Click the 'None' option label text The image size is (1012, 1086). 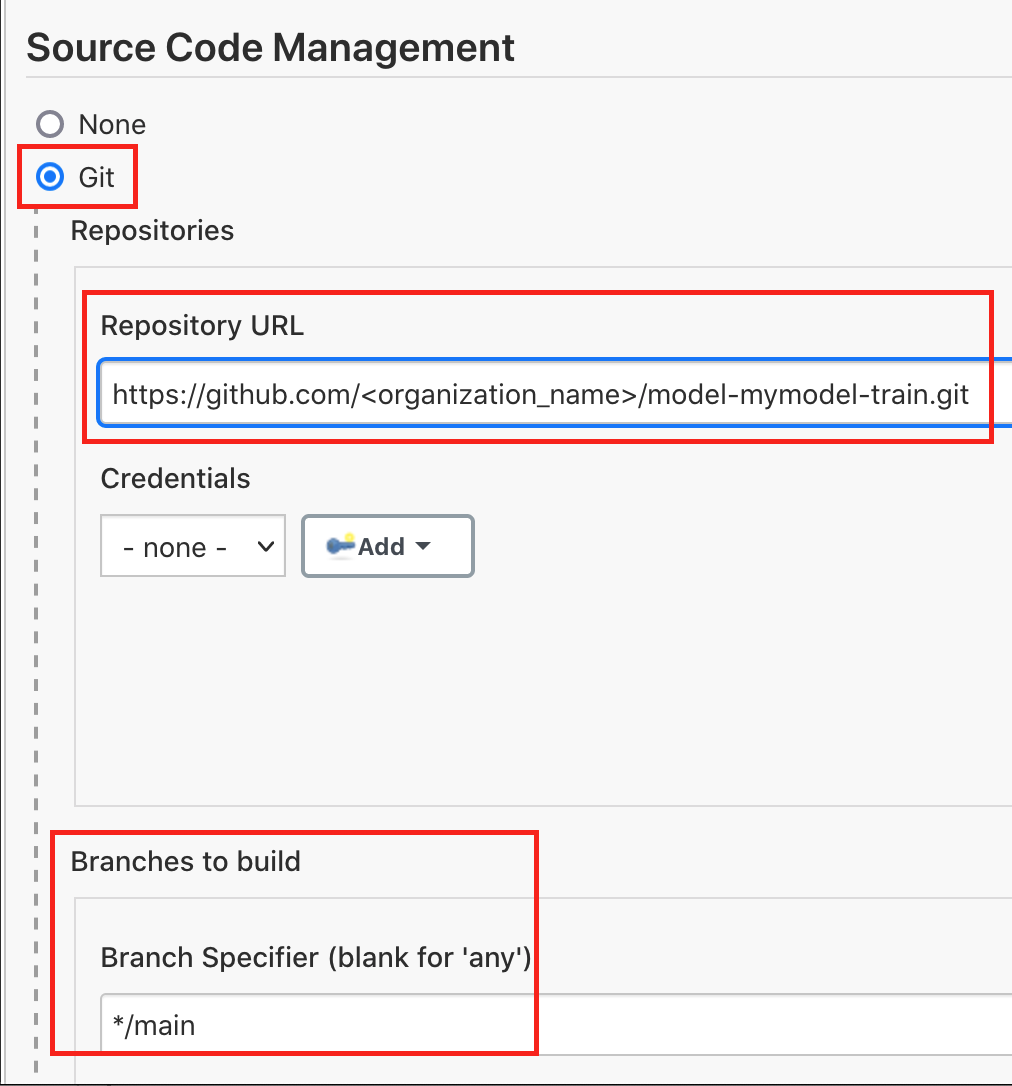click(112, 125)
